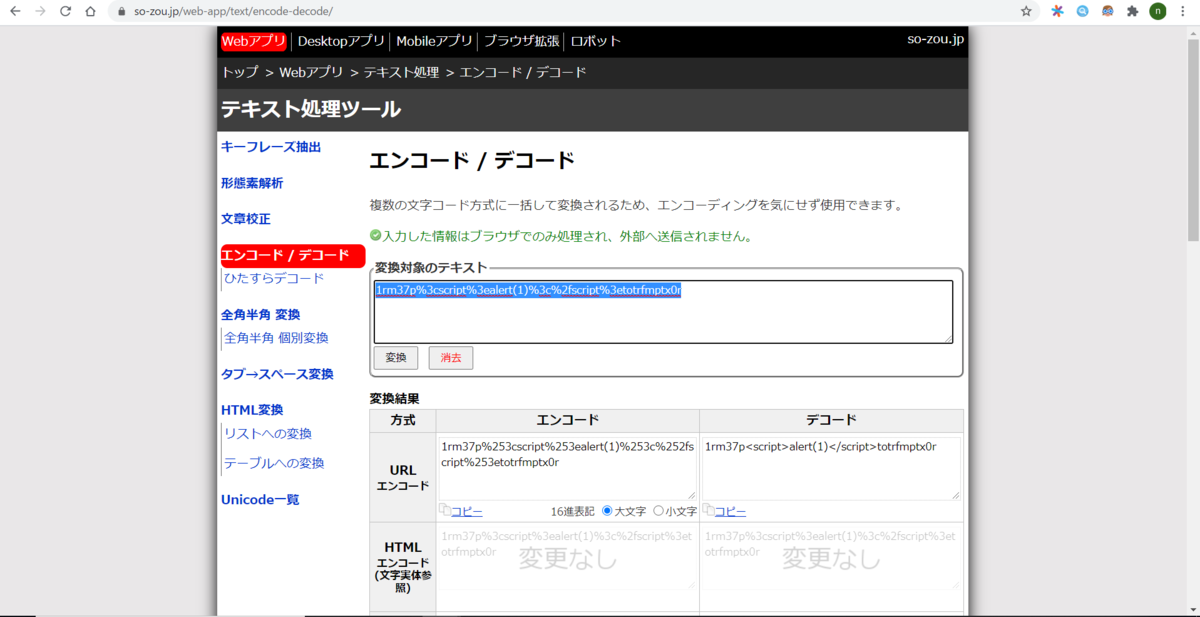This screenshot has height=617, width=1200.
Task: Go to テキスト処理 breadcrumb link
Action: pyautogui.click(x=401, y=72)
